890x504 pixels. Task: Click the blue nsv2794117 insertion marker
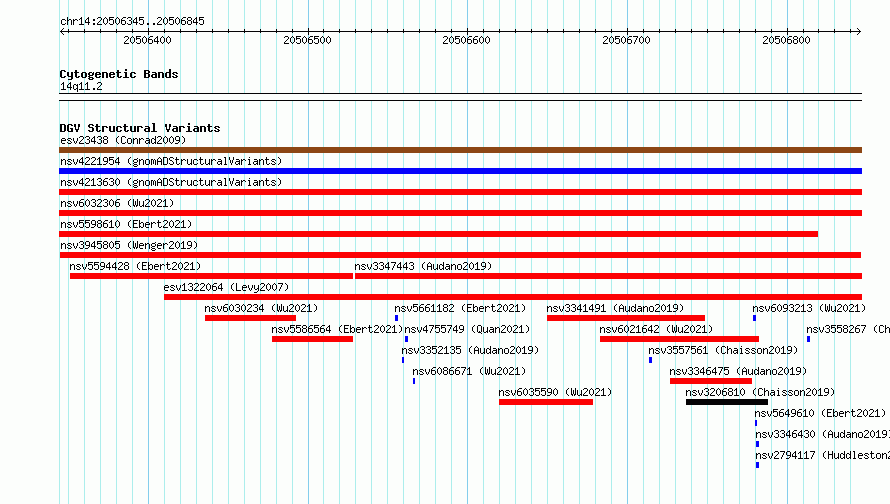click(757, 465)
